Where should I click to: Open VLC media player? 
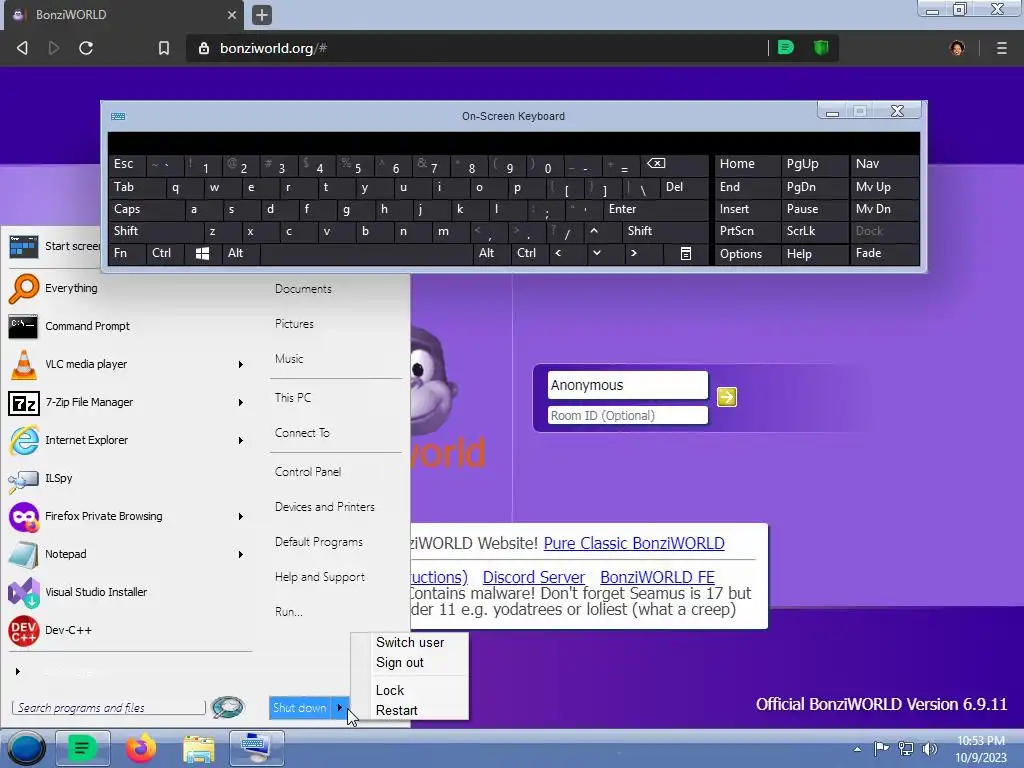click(86, 364)
